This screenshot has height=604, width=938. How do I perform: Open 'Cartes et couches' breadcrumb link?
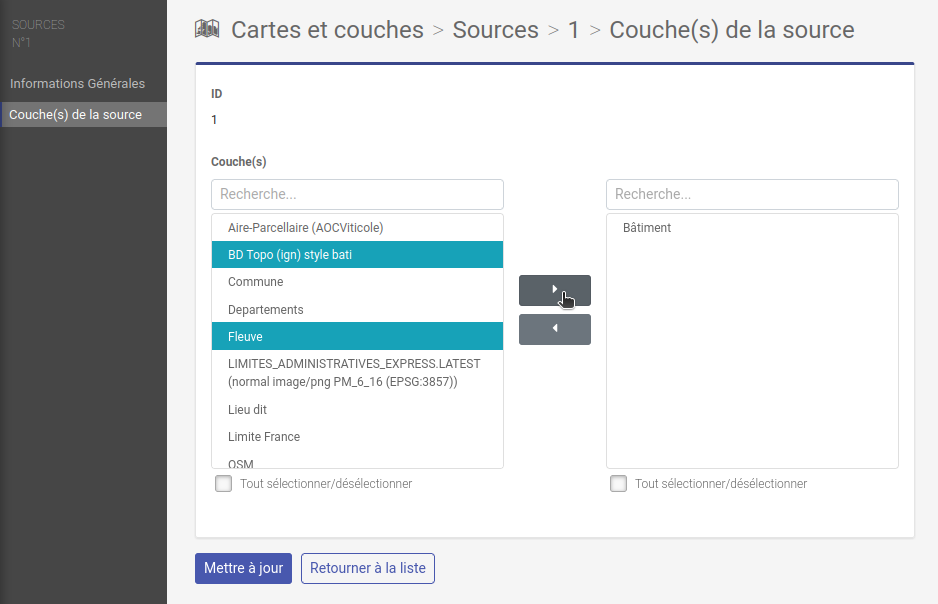click(x=327, y=30)
